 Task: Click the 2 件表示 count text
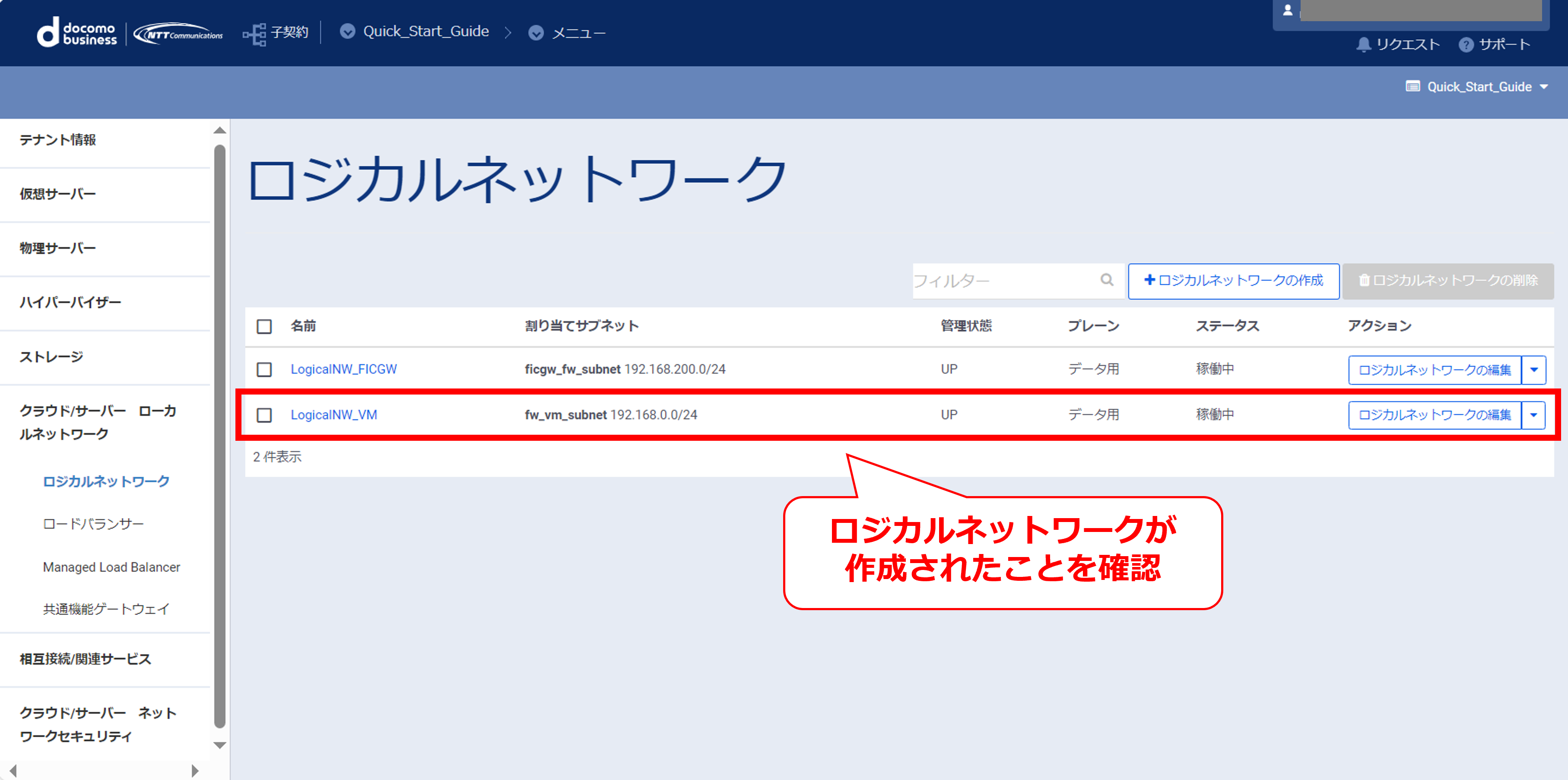pos(277,457)
